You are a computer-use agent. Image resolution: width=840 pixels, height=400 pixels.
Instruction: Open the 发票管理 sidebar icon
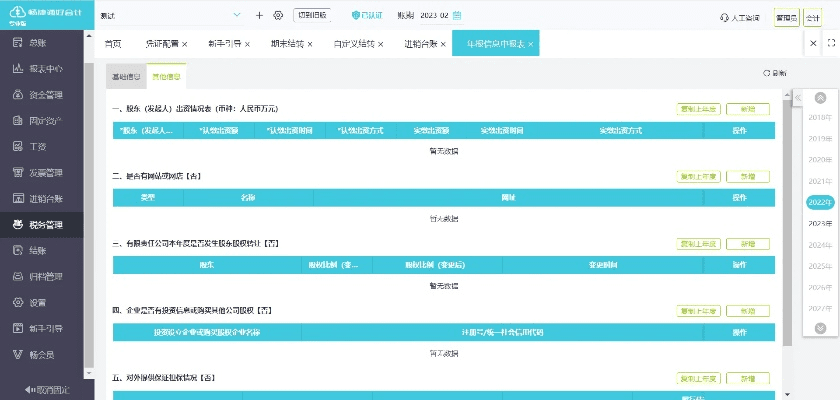18,172
